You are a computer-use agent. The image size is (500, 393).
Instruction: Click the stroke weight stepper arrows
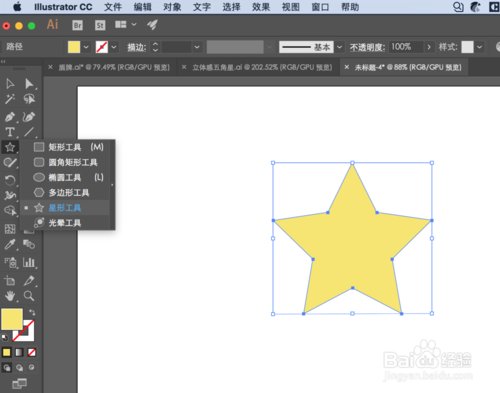click(x=155, y=47)
